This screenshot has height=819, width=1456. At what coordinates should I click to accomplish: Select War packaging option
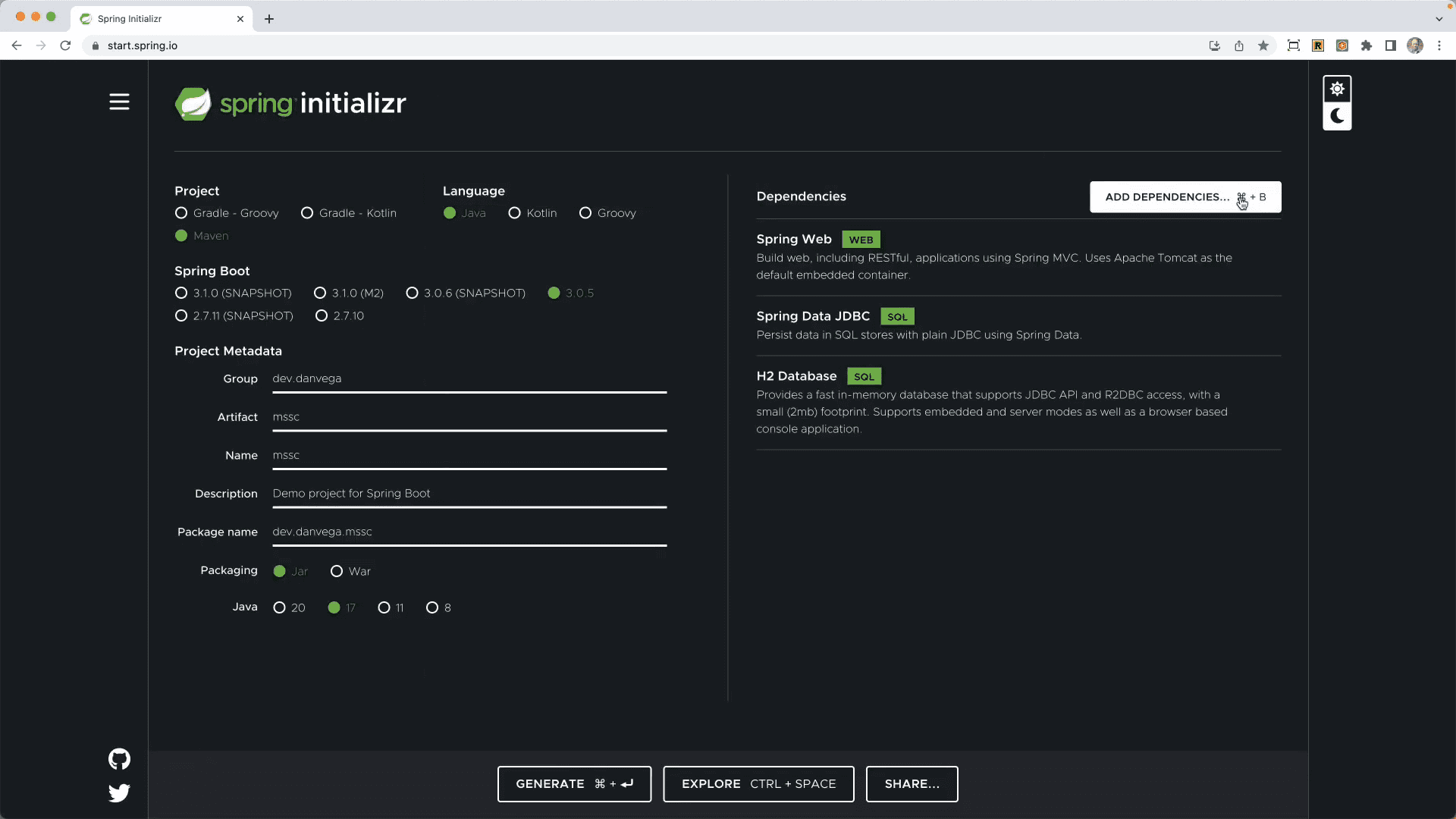click(337, 571)
